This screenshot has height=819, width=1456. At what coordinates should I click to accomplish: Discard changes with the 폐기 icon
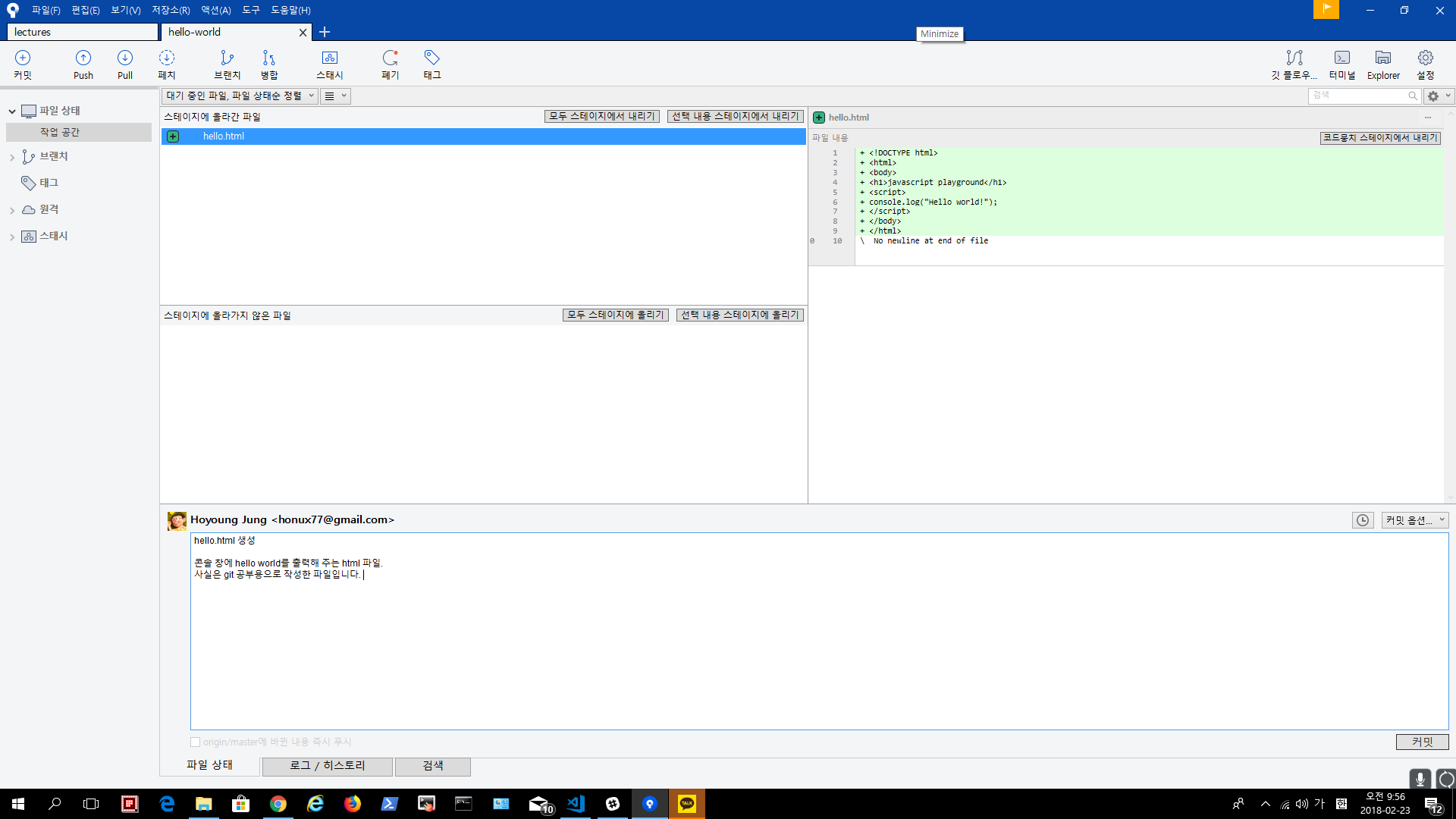point(390,64)
